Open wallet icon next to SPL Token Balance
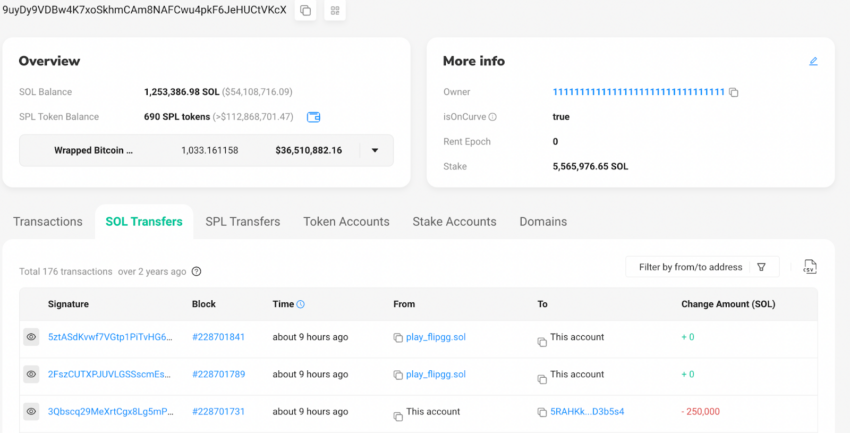 coord(313,117)
